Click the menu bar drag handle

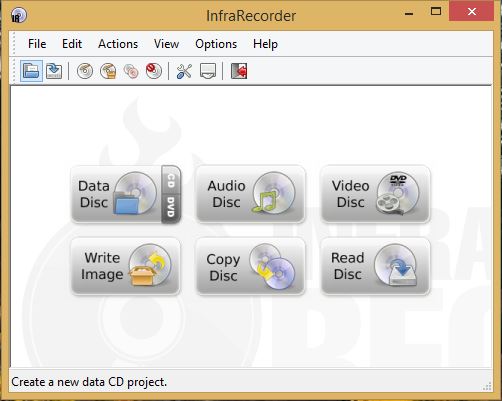(x=14, y=44)
